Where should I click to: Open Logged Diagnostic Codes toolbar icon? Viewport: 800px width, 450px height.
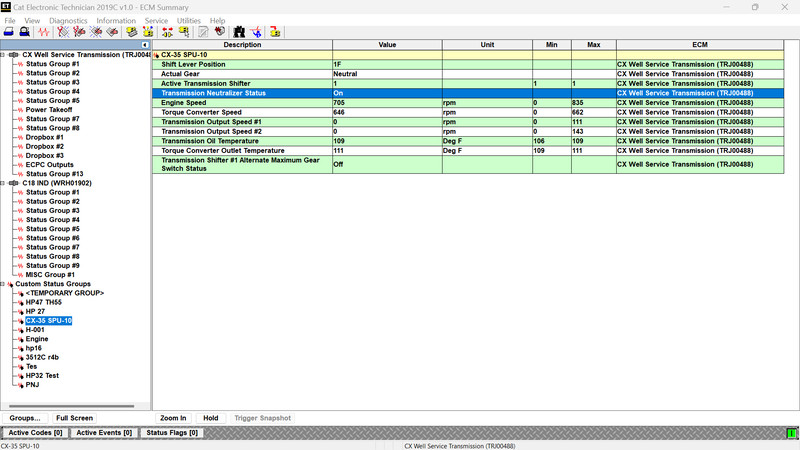[x=79, y=32]
